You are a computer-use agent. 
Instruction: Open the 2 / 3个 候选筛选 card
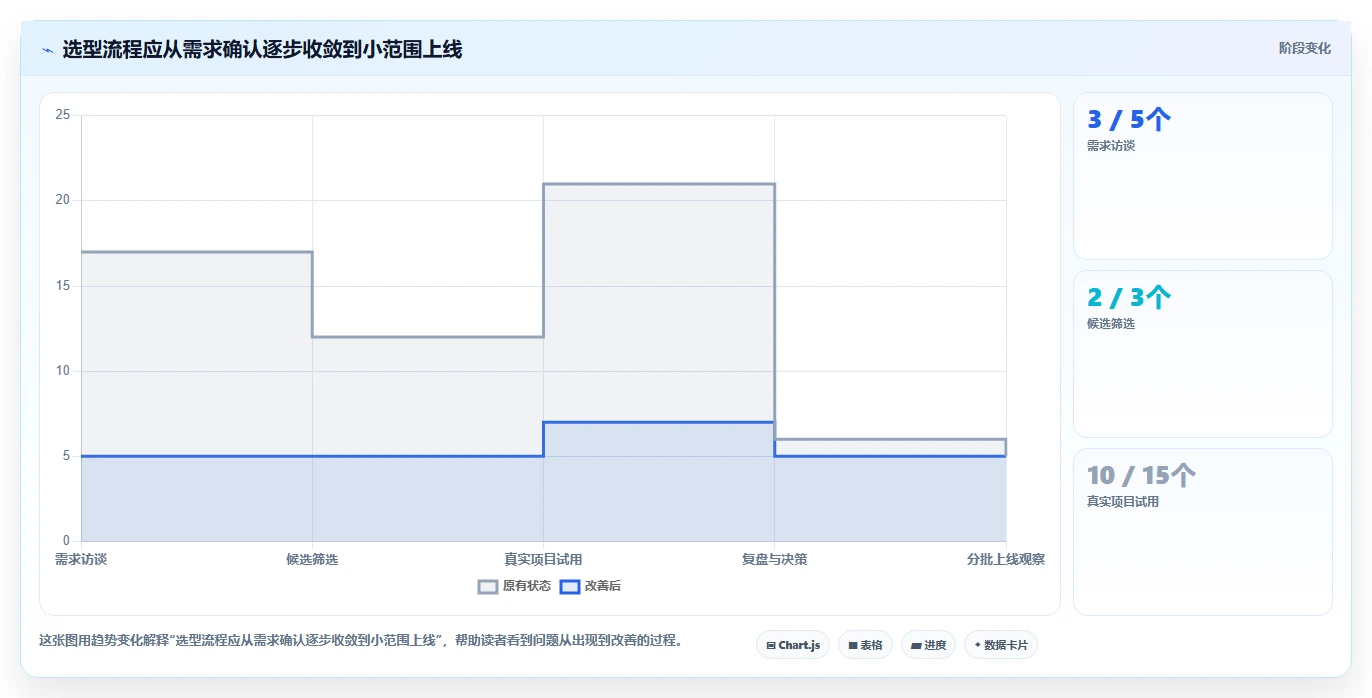[1203, 354]
